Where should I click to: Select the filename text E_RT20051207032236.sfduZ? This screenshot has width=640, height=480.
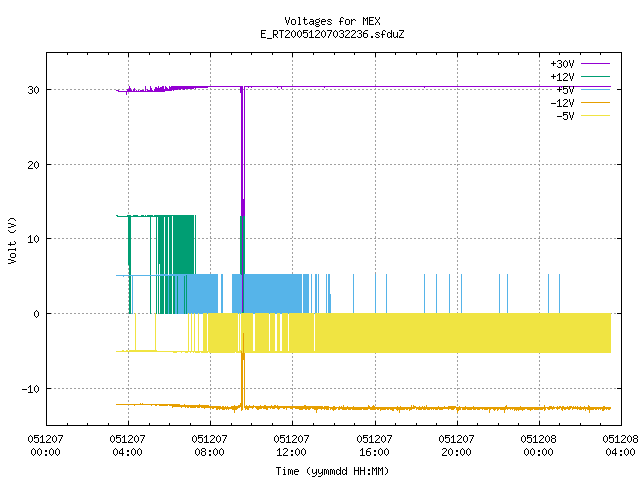(x=332, y=34)
